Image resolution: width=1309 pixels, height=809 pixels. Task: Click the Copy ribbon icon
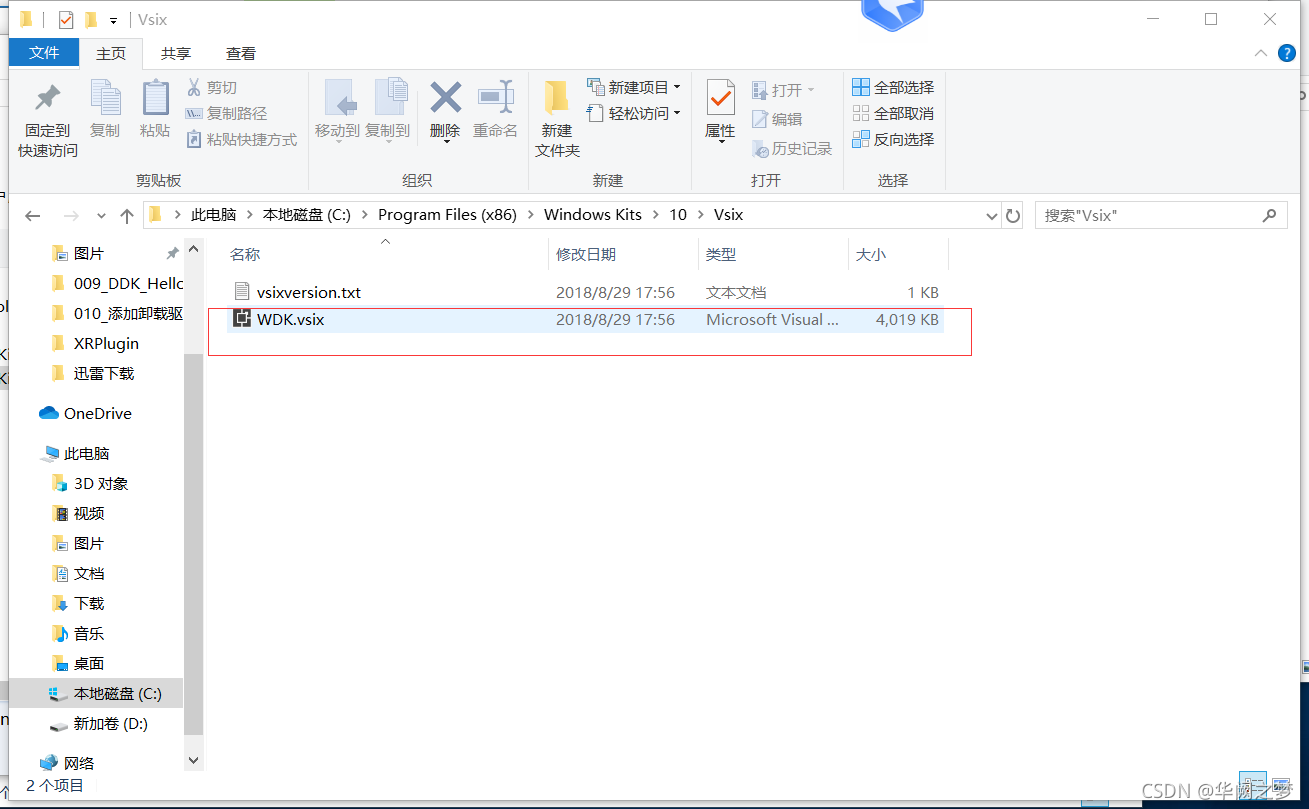point(105,110)
